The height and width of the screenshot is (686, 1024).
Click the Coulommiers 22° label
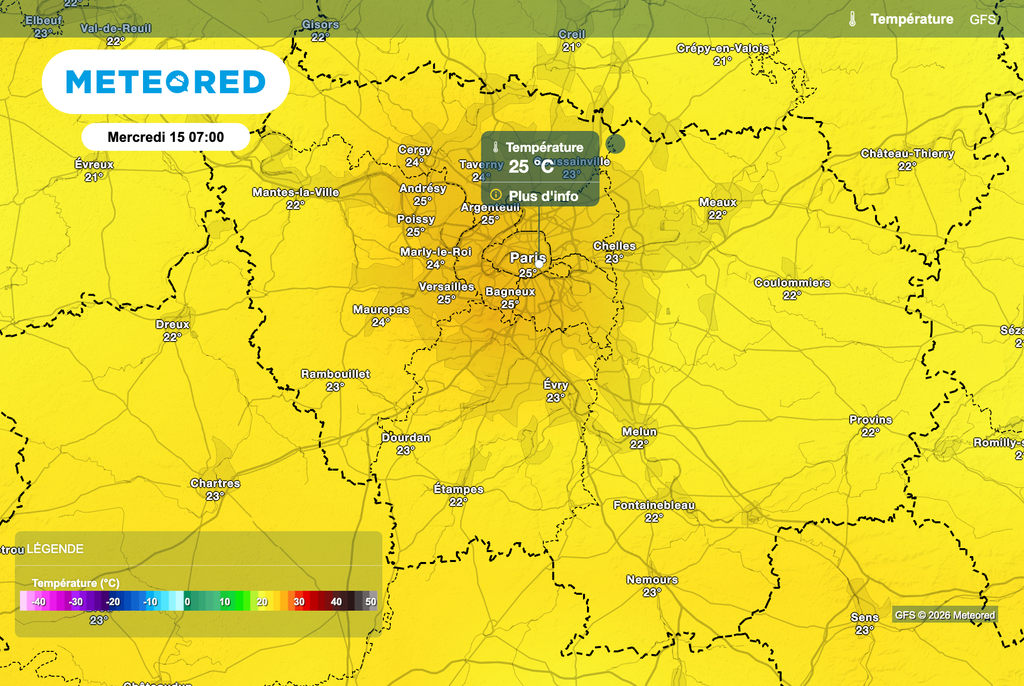[x=792, y=289]
